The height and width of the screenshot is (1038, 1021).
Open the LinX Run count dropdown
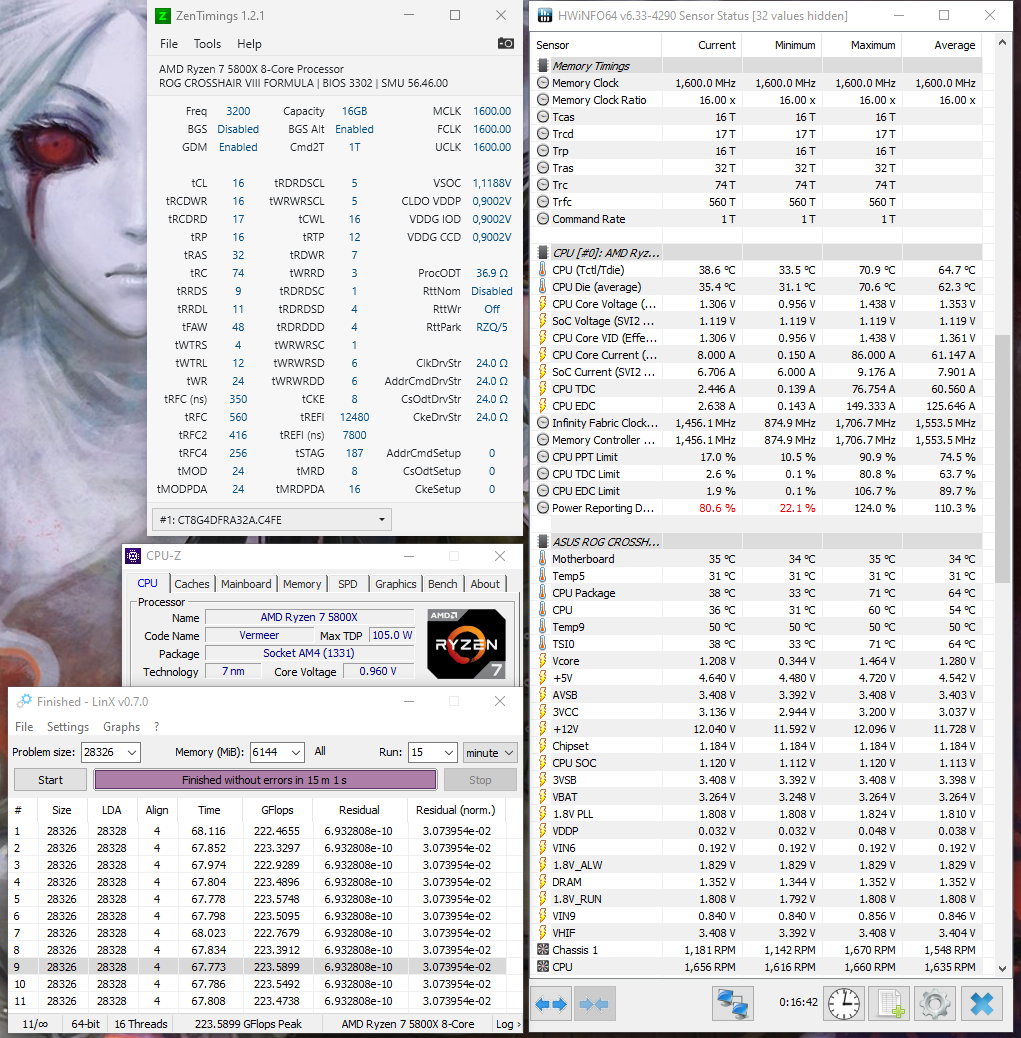coord(449,752)
